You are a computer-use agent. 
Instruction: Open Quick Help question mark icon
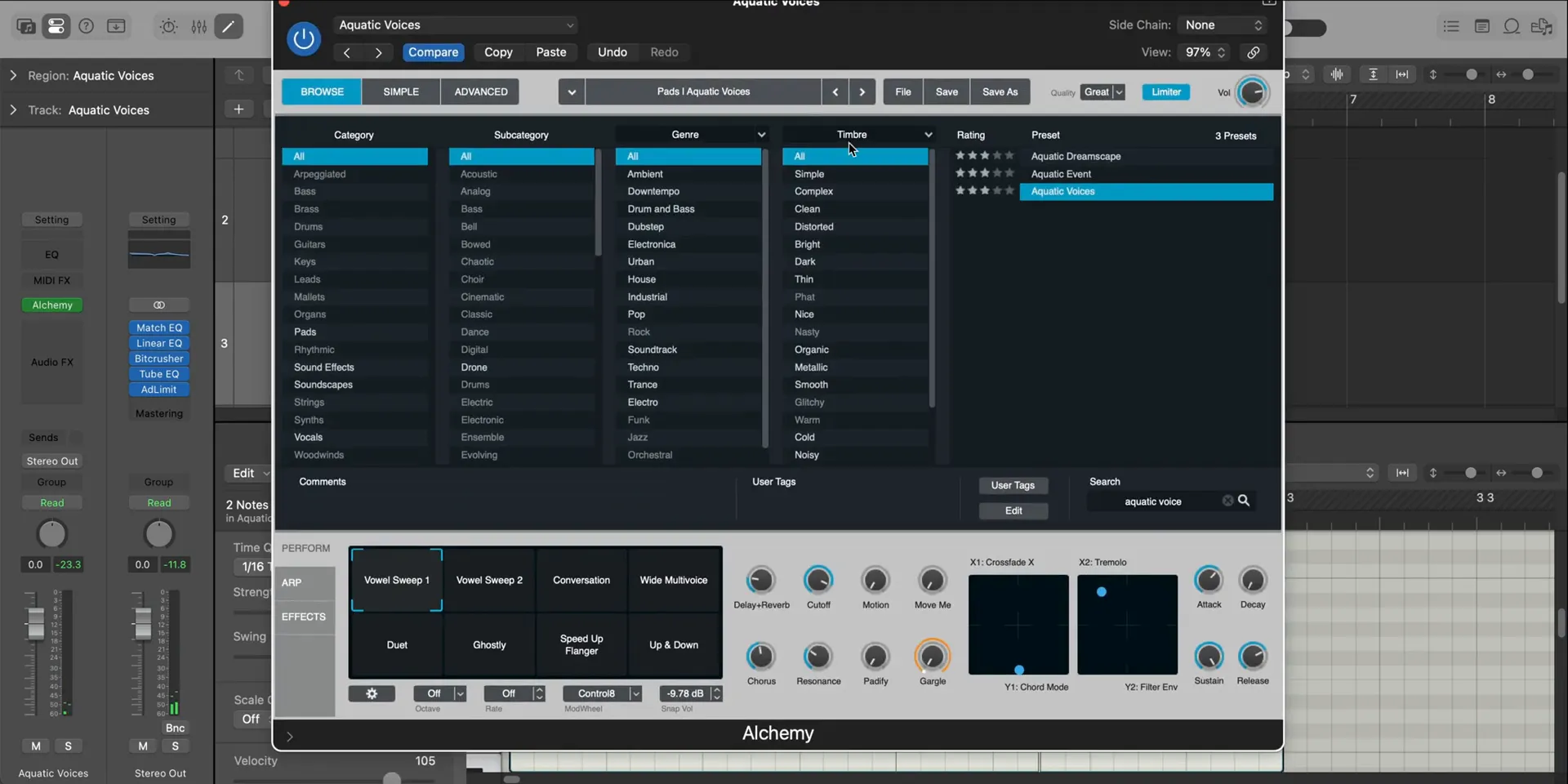click(x=86, y=26)
